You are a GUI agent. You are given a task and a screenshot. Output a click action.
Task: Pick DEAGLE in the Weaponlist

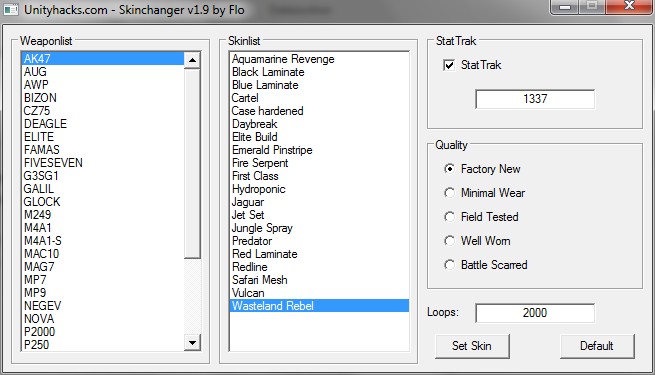pos(103,124)
